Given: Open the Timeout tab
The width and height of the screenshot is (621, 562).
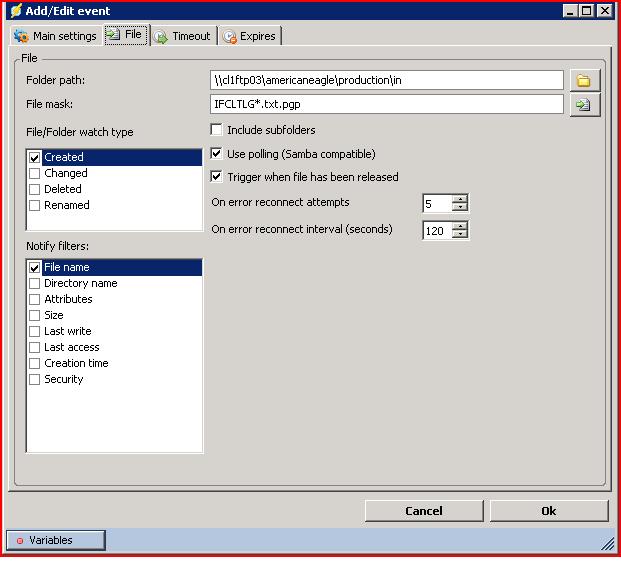Looking at the screenshot, I should [x=182, y=36].
